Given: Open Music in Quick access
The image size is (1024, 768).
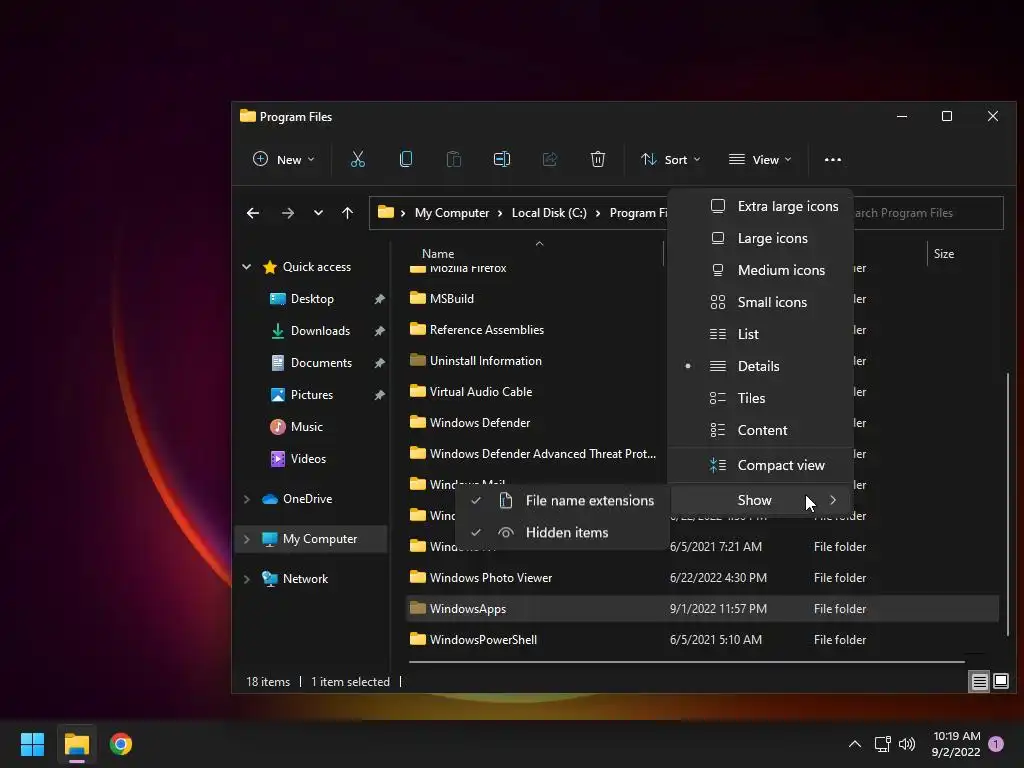Looking at the screenshot, I should (306, 427).
